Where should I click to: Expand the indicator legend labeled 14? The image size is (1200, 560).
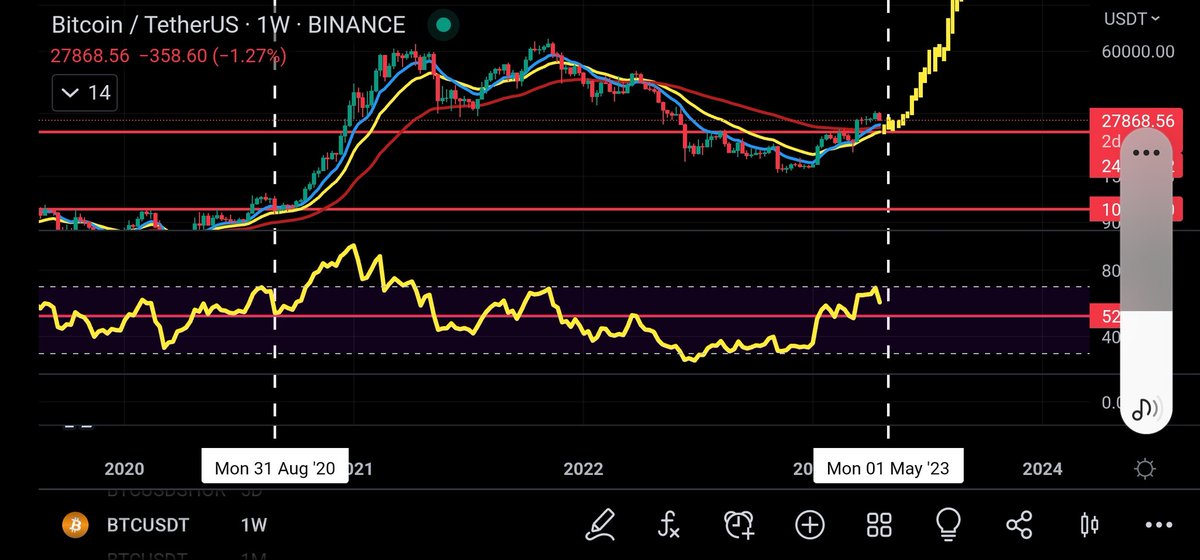point(86,93)
